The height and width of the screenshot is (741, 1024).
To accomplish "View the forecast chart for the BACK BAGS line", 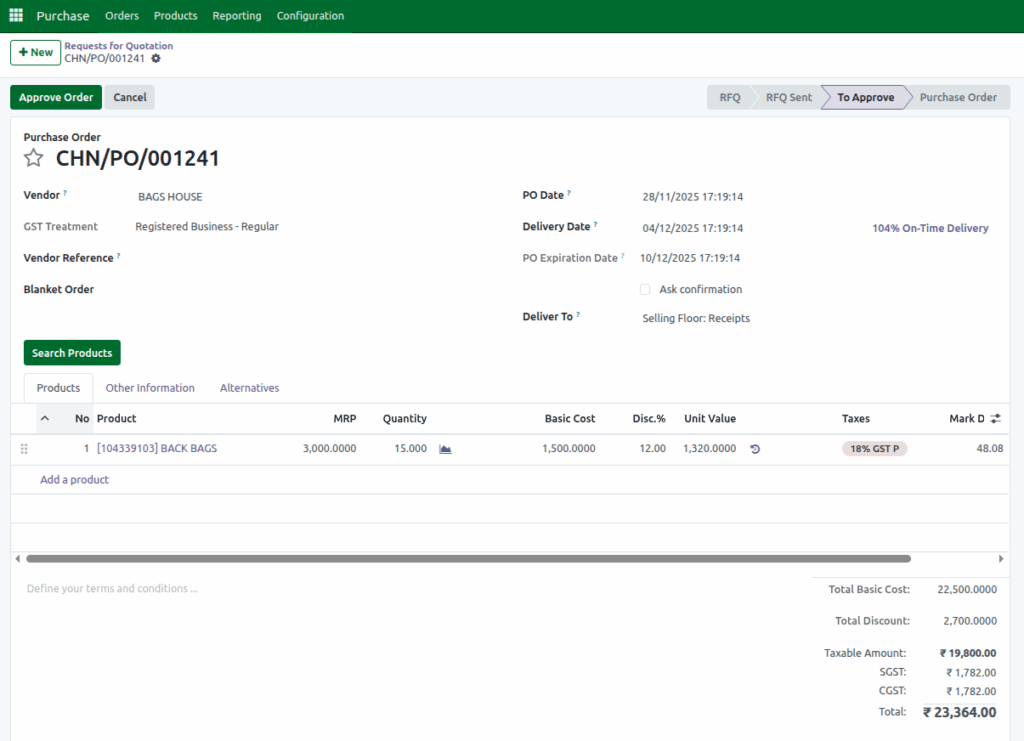I will pos(444,448).
